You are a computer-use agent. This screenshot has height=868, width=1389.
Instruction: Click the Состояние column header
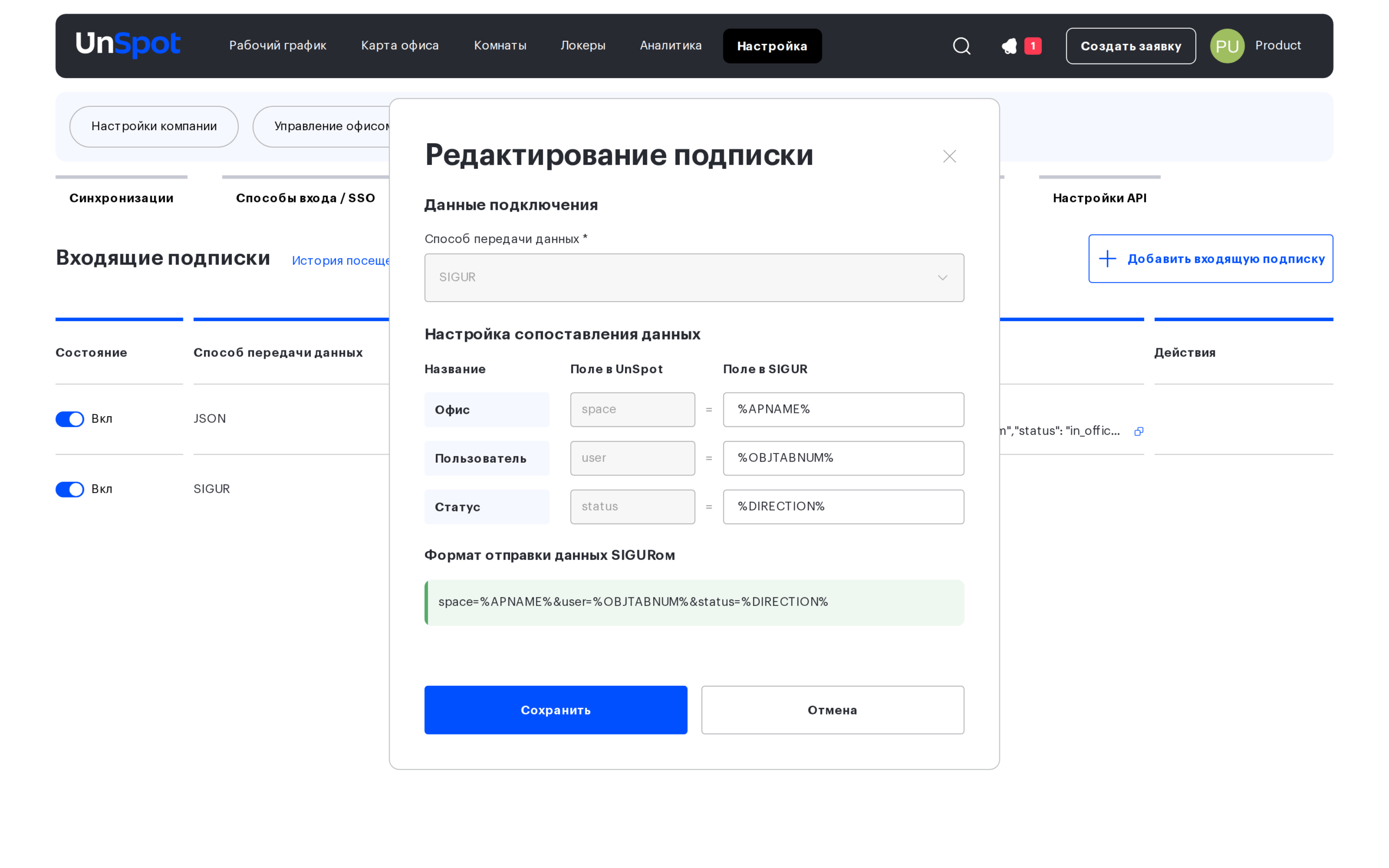91,352
